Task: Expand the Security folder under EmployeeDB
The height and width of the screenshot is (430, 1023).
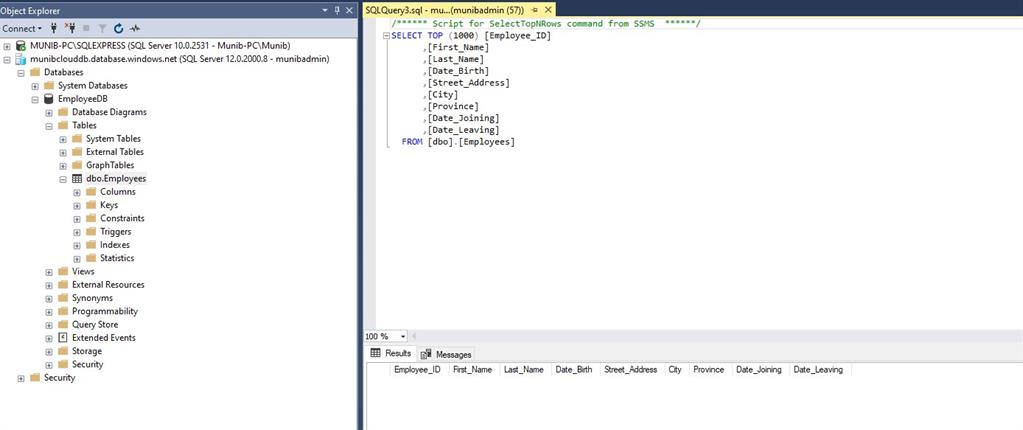Action: point(49,365)
